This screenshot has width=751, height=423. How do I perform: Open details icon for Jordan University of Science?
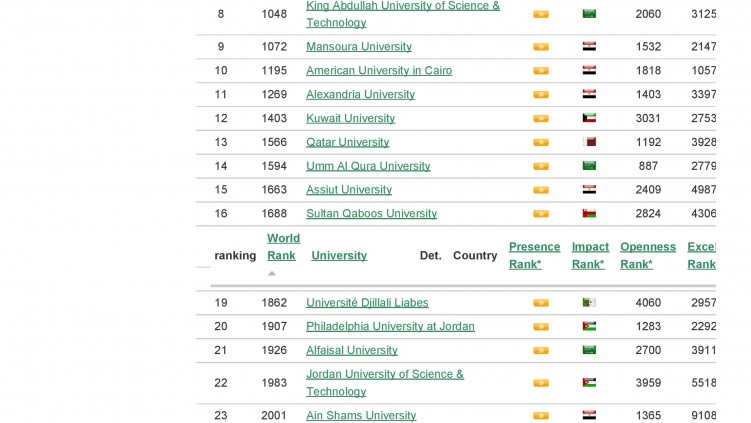[541, 383]
